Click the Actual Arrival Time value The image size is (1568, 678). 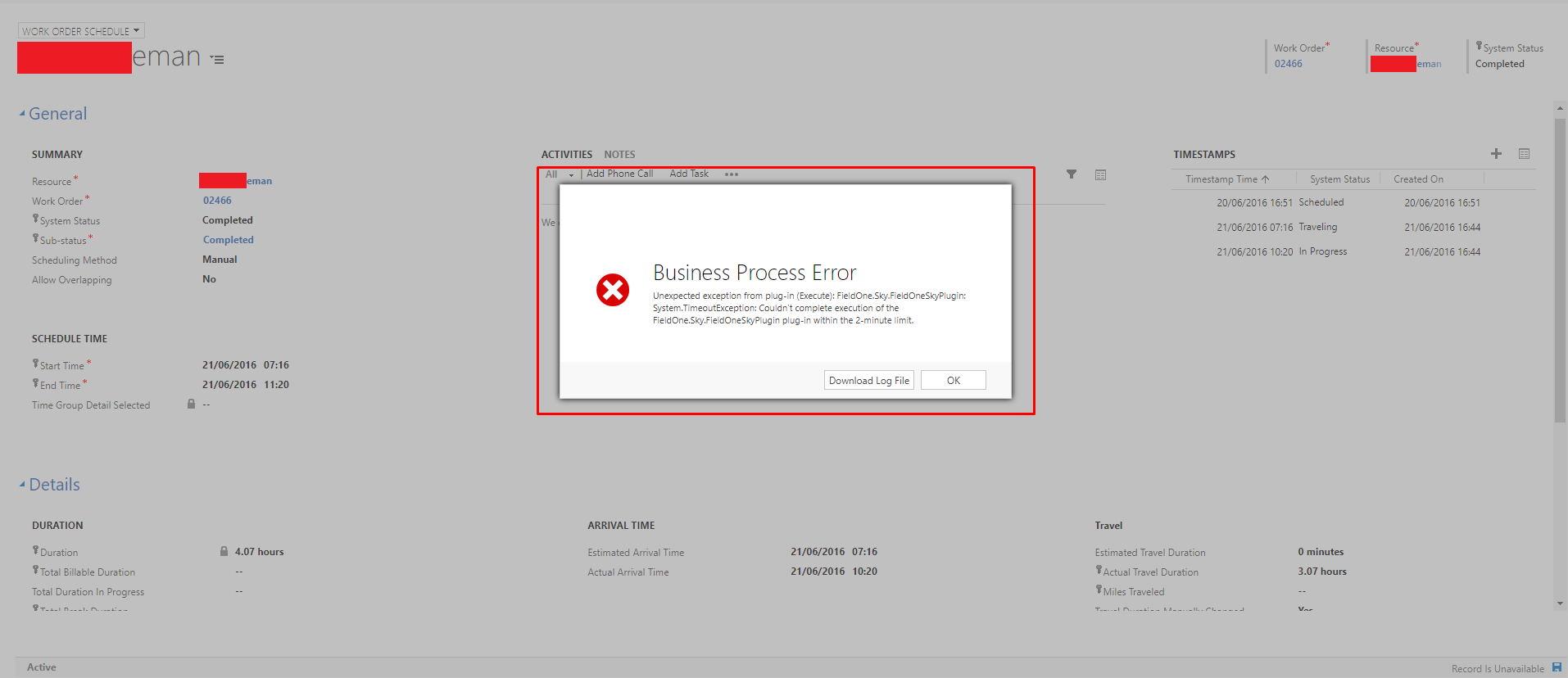click(x=834, y=572)
